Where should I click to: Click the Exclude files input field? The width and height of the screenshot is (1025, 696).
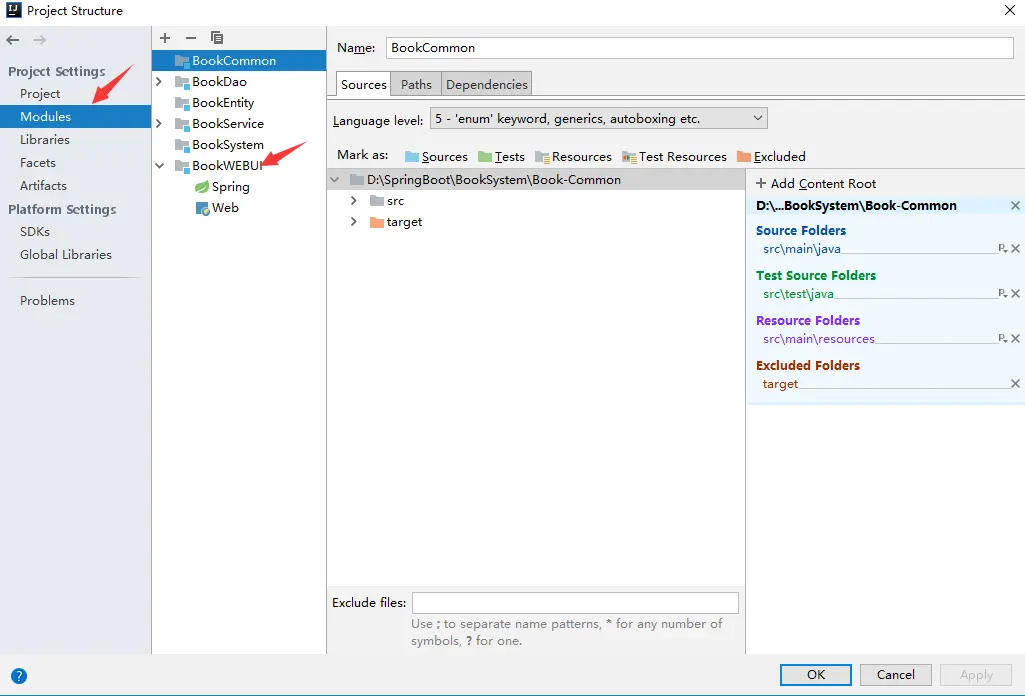[x=575, y=603]
